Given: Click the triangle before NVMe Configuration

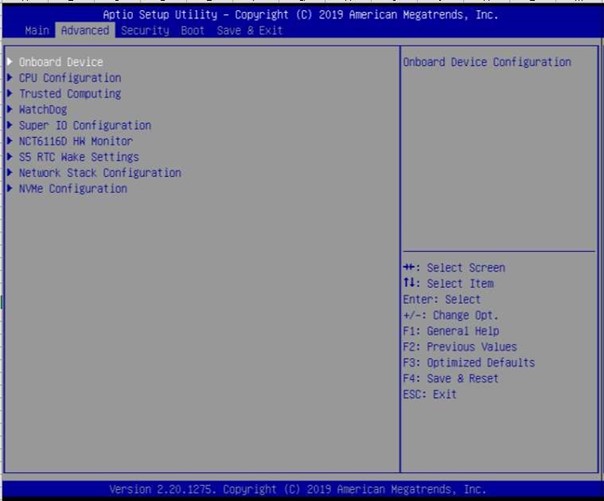Looking at the screenshot, I should click(x=10, y=189).
